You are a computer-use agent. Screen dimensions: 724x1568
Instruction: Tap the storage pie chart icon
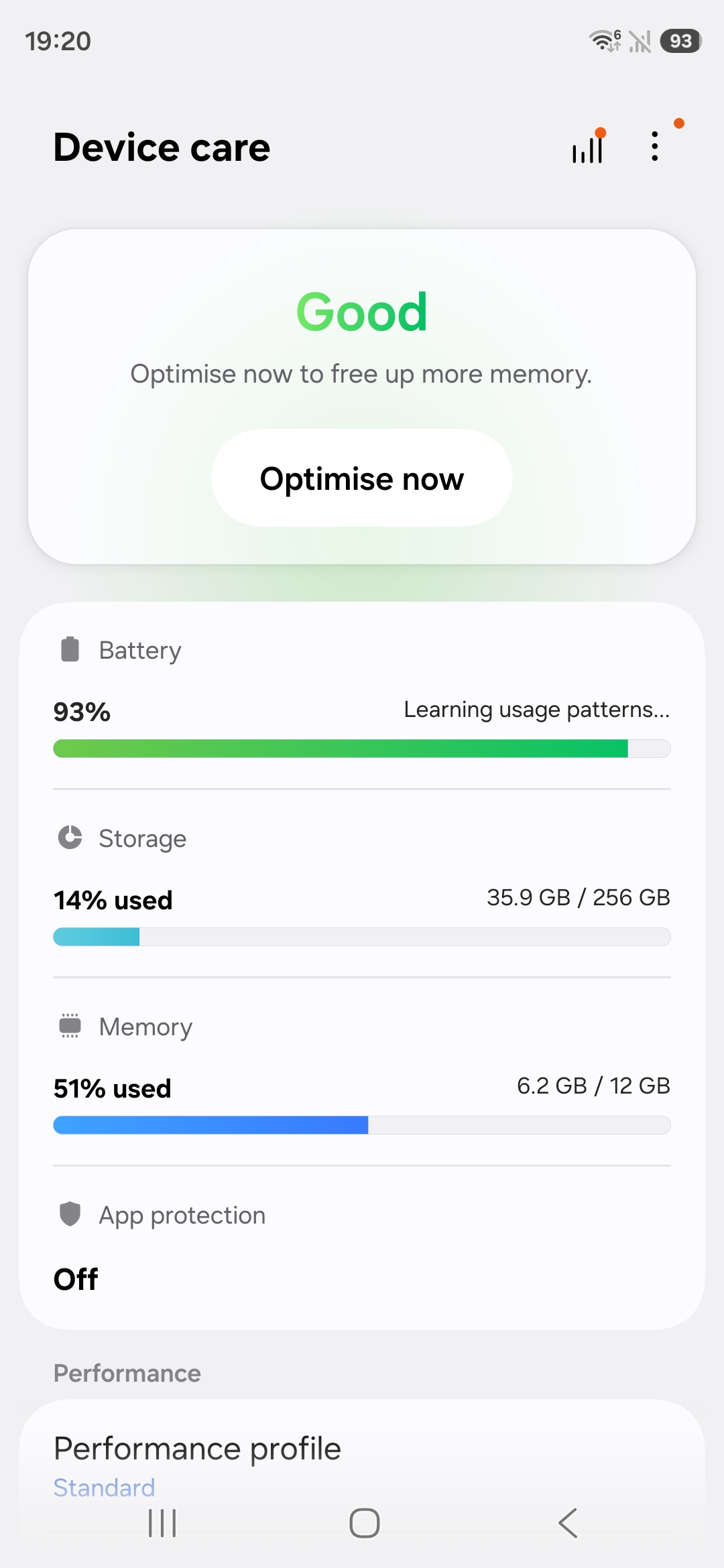tap(70, 838)
